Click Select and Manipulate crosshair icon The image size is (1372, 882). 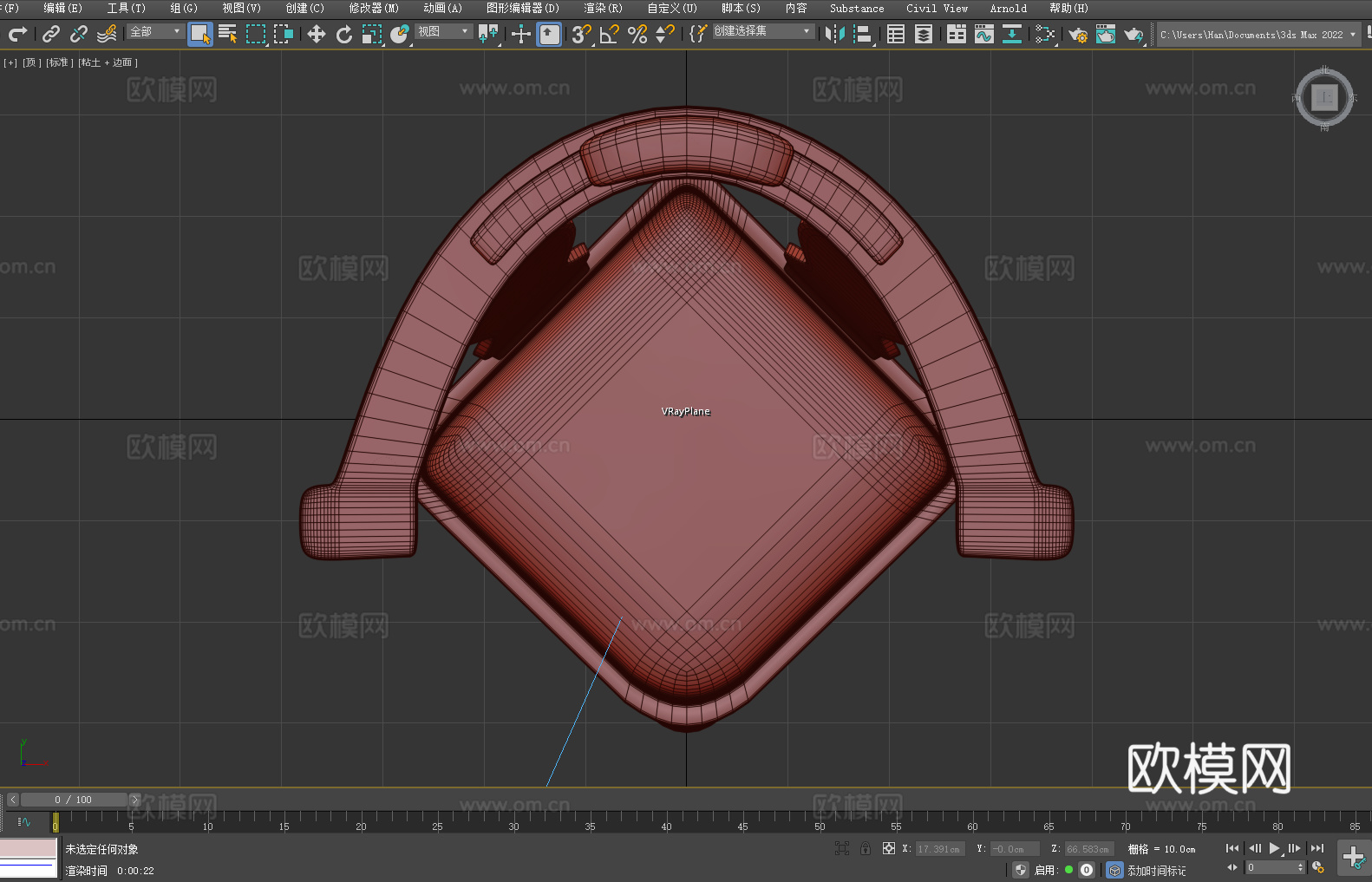pos(521,34)
